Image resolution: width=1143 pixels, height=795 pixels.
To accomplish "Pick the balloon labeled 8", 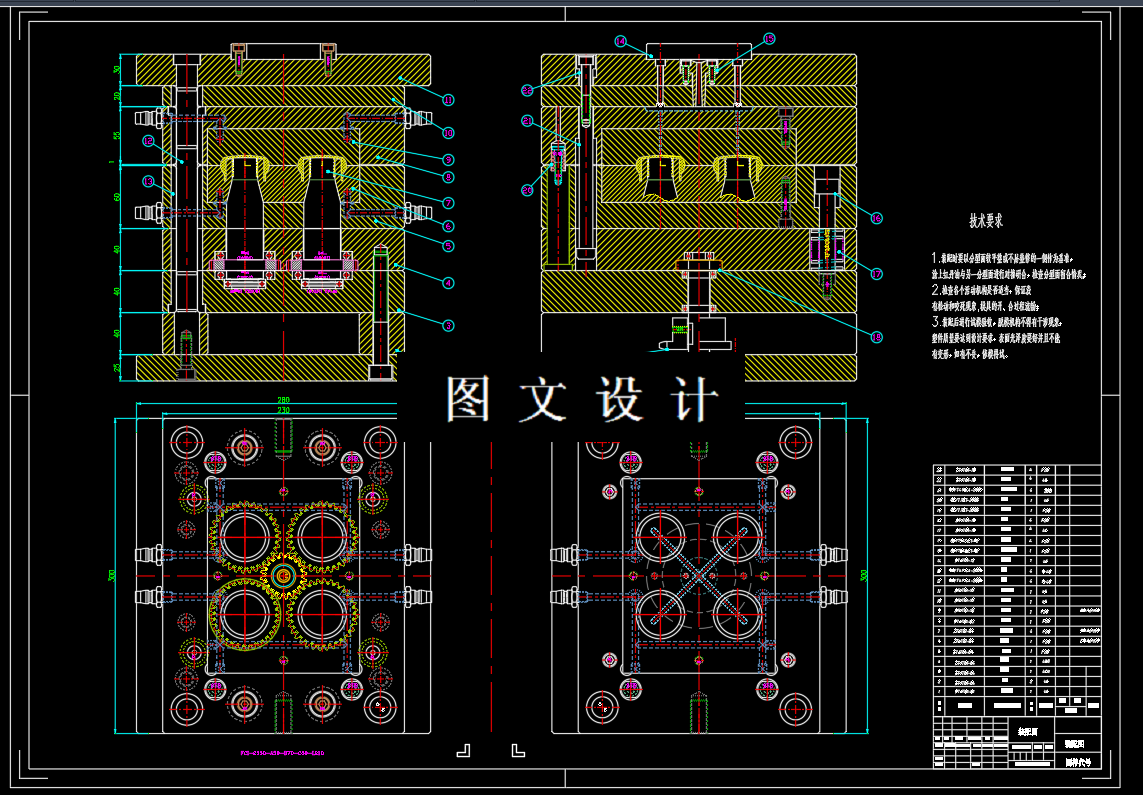I will click(x=448, y=177).
